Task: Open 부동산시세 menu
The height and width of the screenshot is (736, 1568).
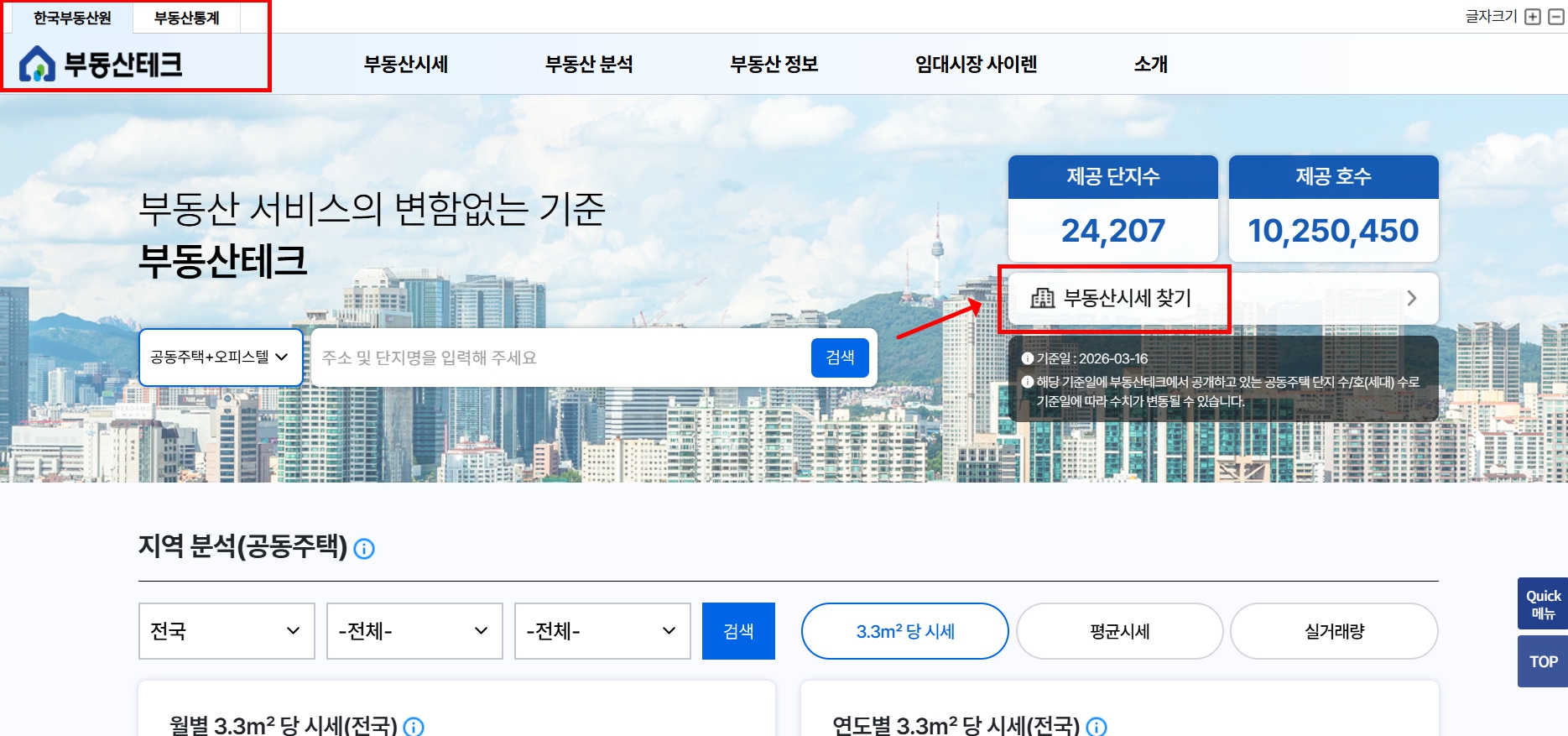Action: [x=406, y=64]
